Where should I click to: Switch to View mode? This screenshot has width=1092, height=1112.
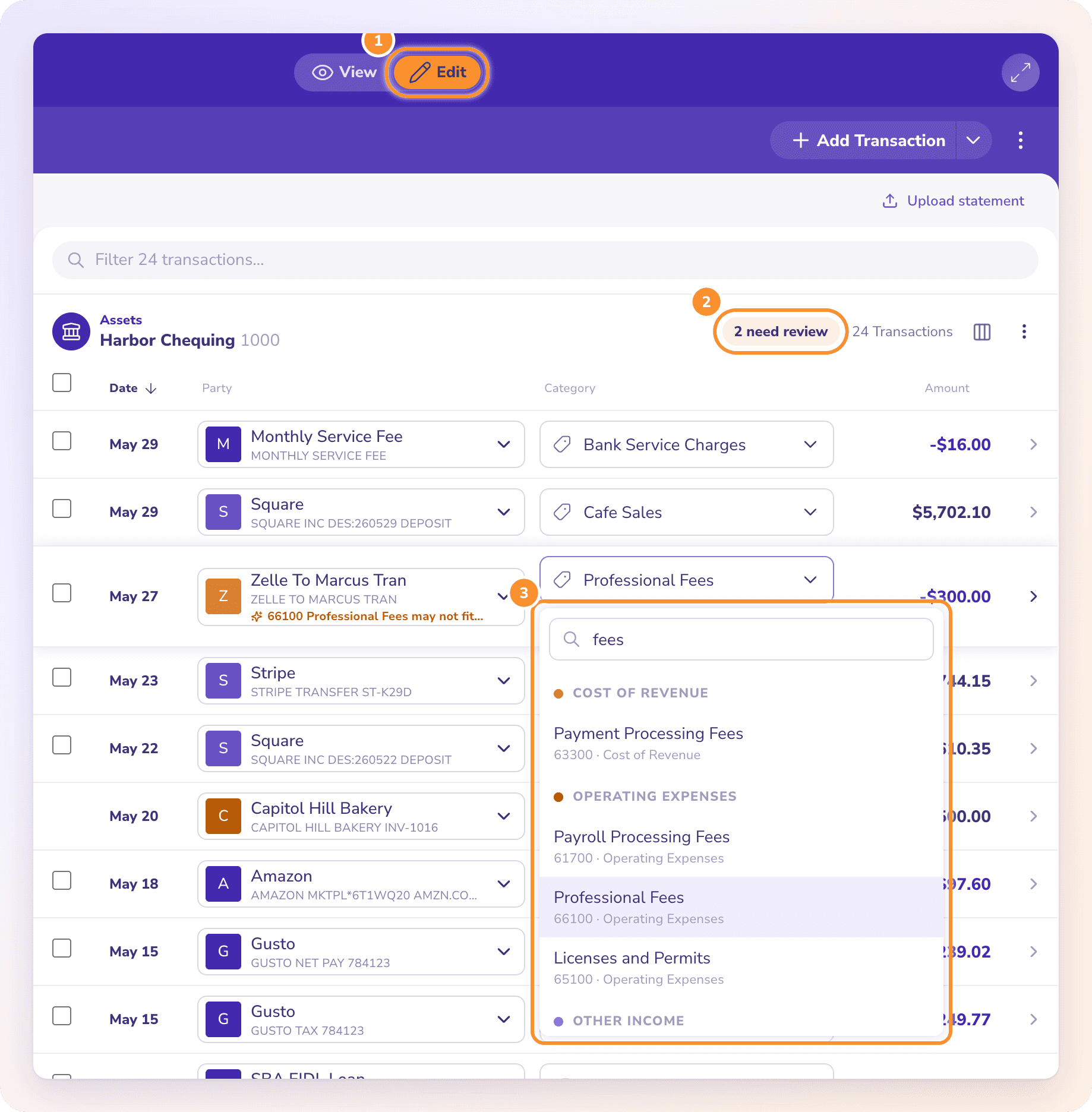344,72
